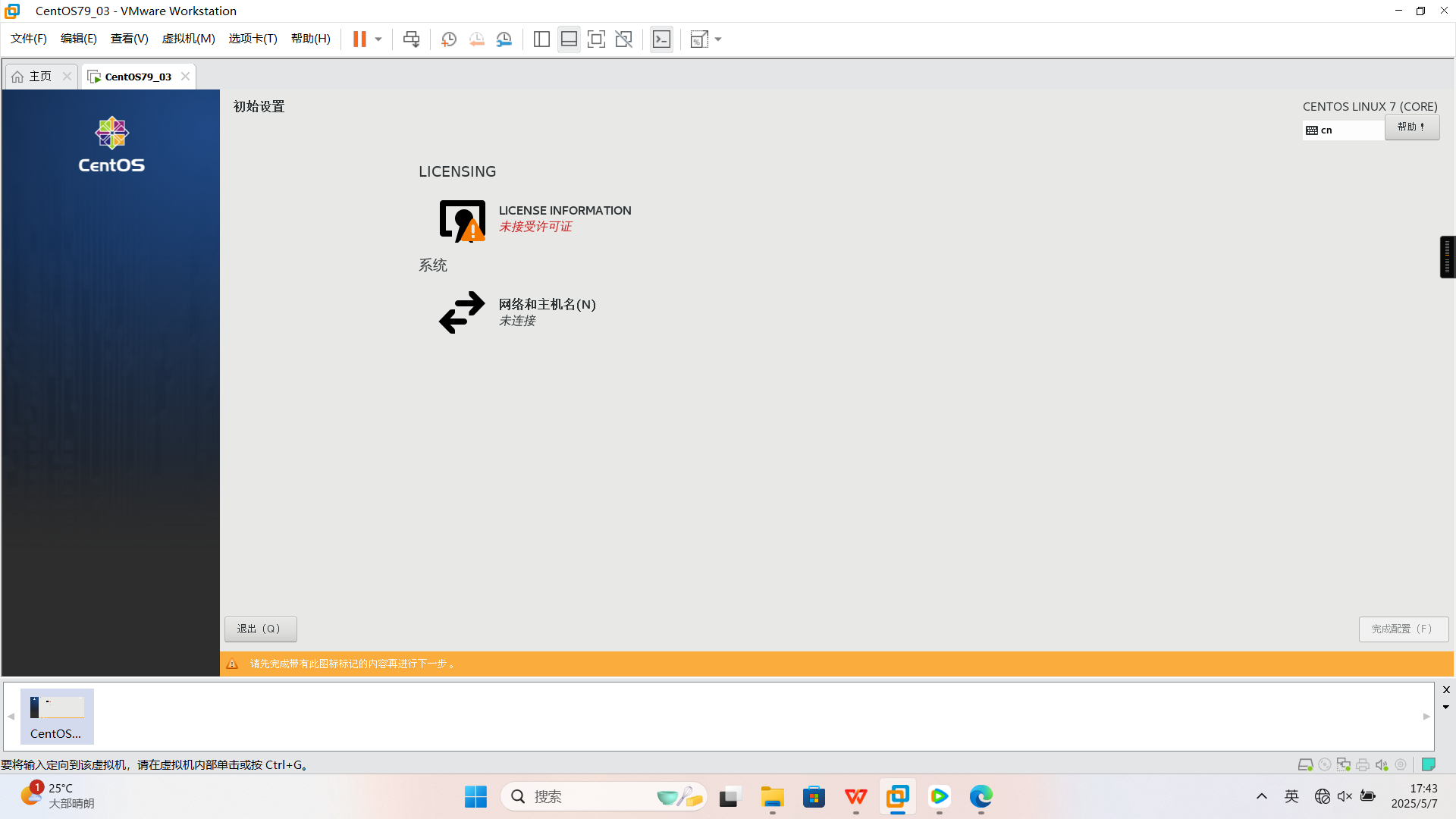The height and width of the screenshot is (819, 1456).
Task: Click the sound card status icon
Action: pyautogui.click(x=1382, y=764)
